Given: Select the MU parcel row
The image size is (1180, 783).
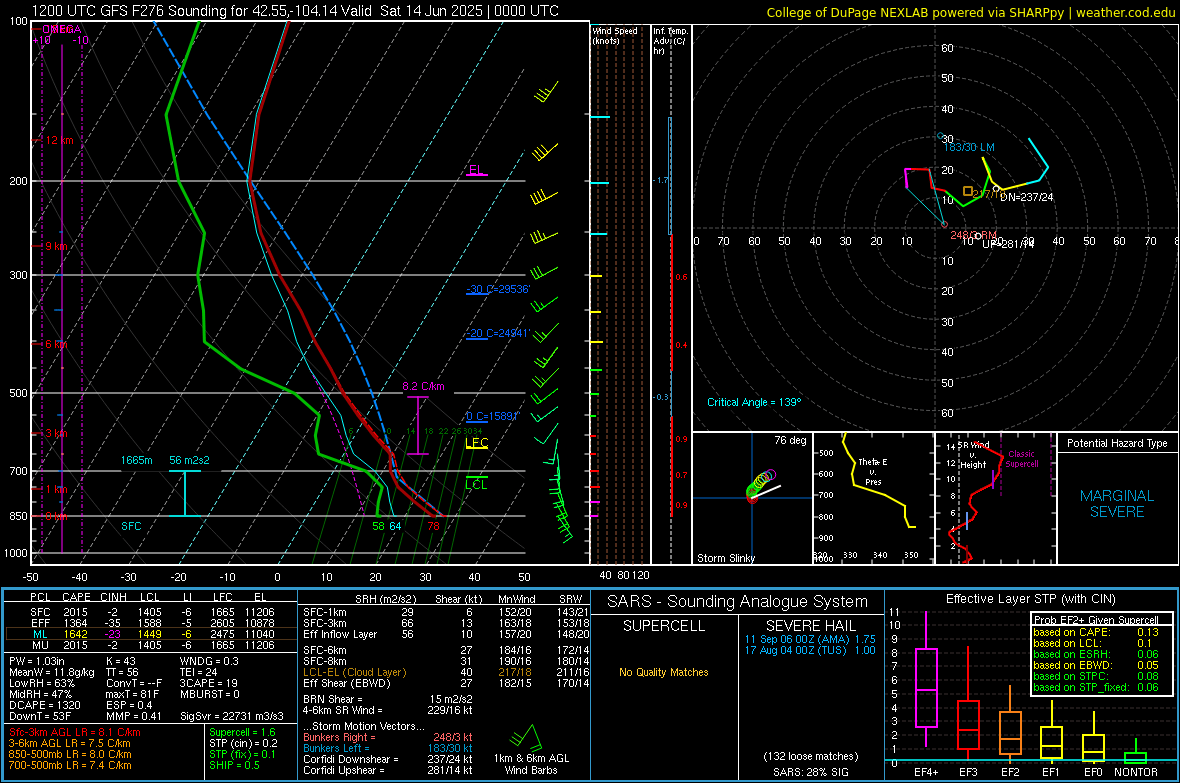Looking at the screenshot, I should [149, 645].
